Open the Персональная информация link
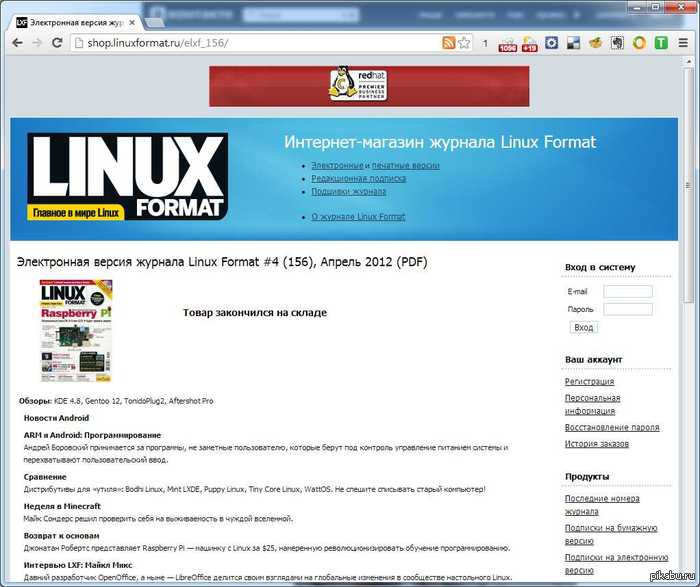Image resolution: width=700 pixels, height=587 pixels. (x=592, y=404)
